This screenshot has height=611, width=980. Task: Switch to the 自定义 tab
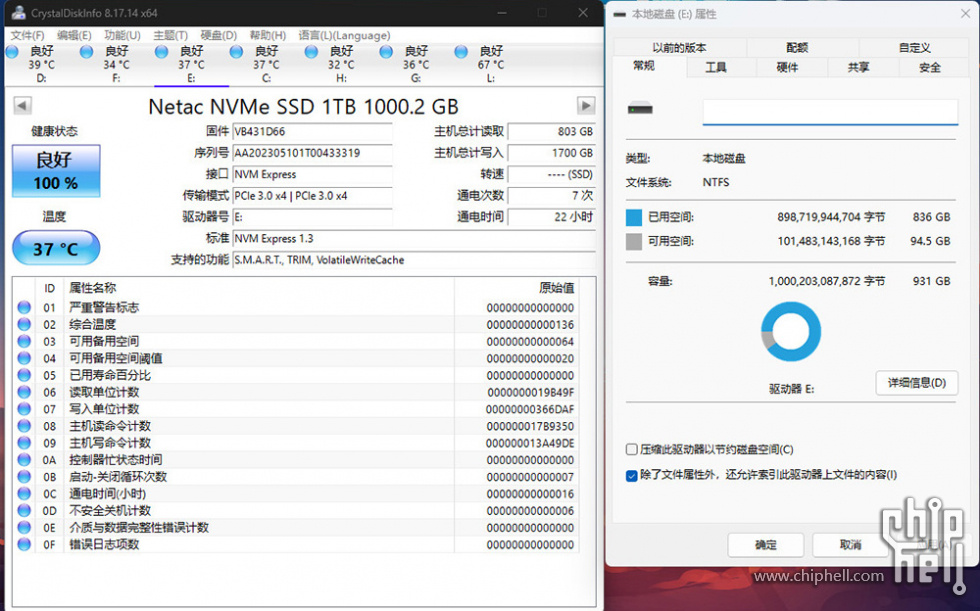point(915,47)
